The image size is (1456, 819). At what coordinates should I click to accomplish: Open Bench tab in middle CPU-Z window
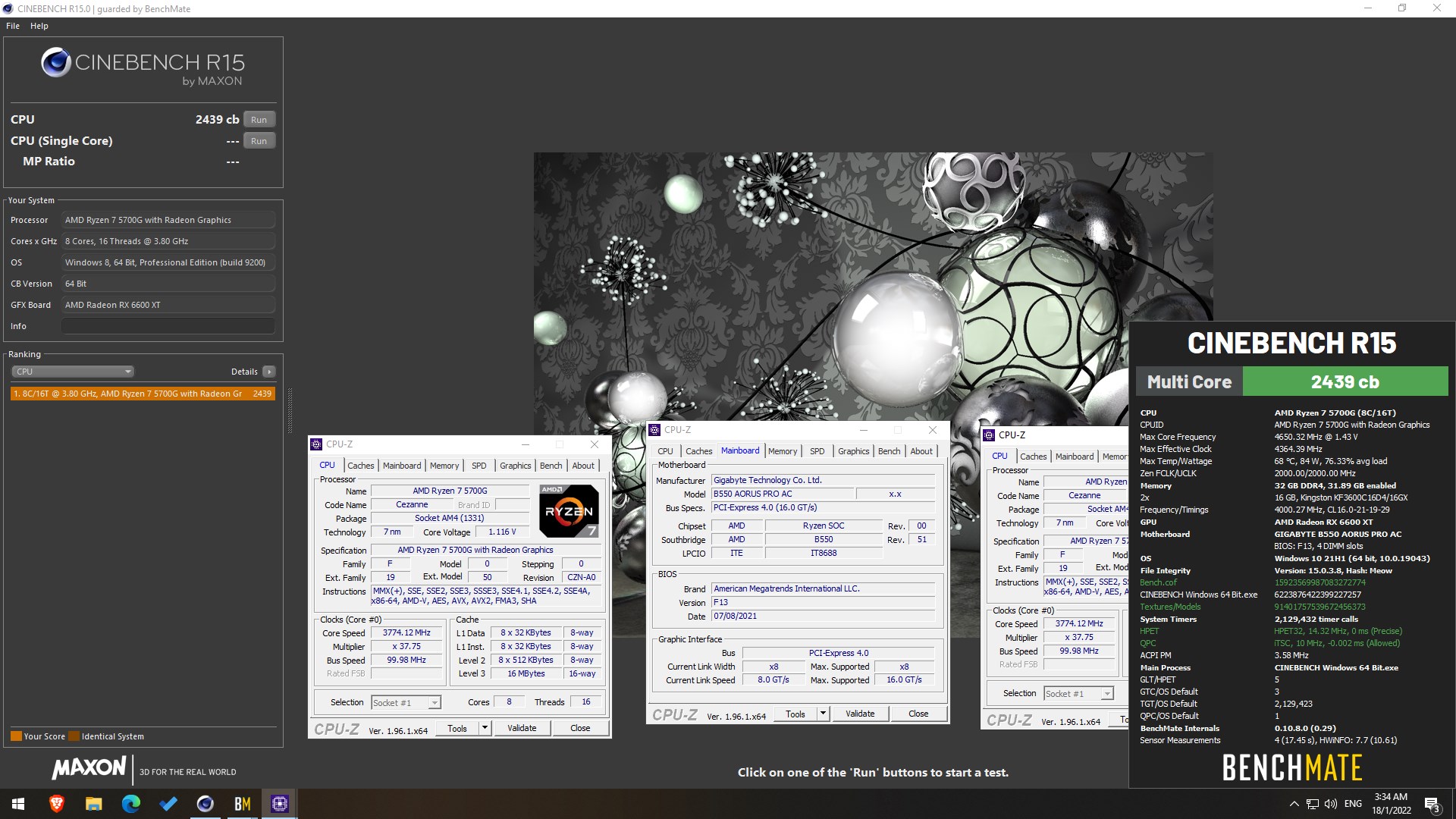point(890,451)
